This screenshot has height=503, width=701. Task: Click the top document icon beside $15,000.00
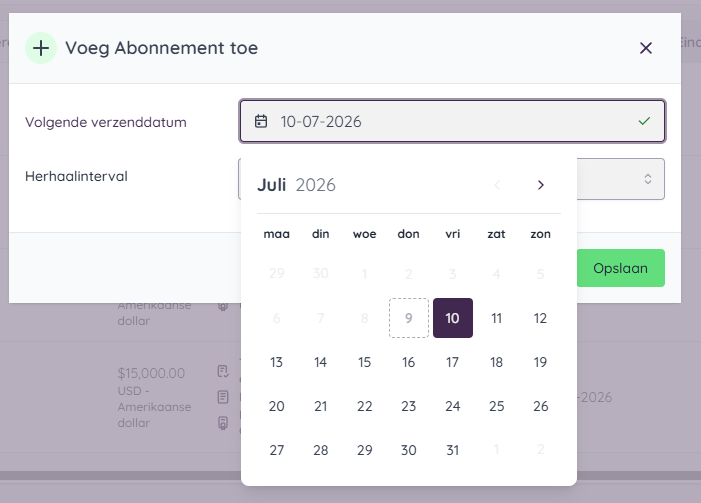click(223, 372)
